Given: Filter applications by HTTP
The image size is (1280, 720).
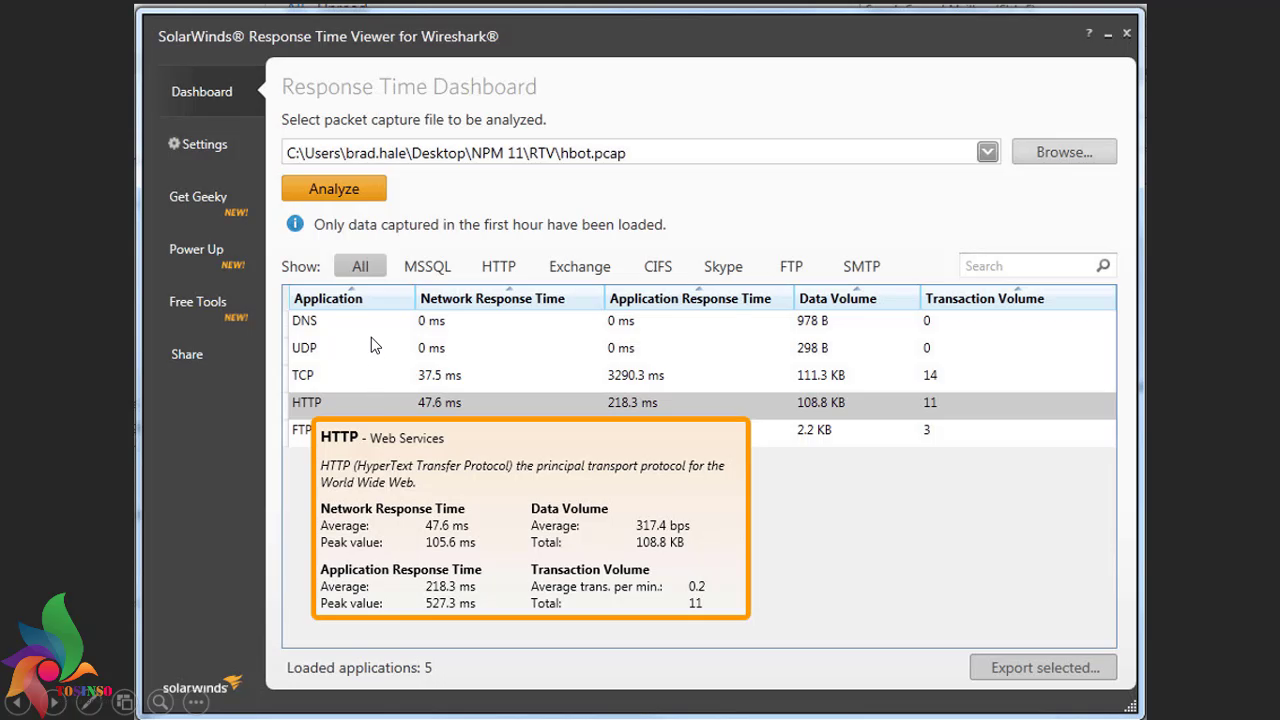Looking at the screenshot, I should pos(498,266).
